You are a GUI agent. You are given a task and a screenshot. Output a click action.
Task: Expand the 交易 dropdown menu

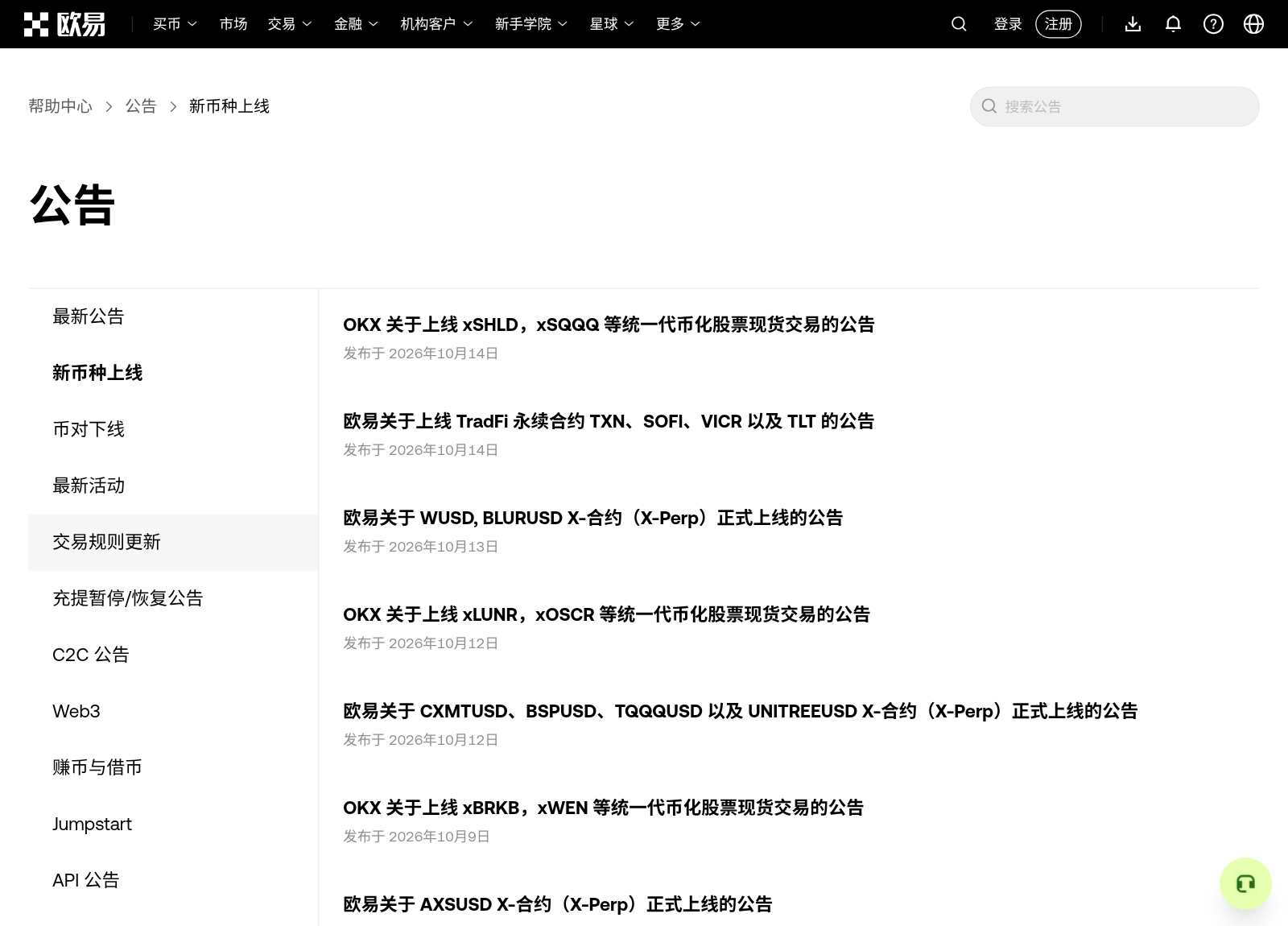(290, 24)
